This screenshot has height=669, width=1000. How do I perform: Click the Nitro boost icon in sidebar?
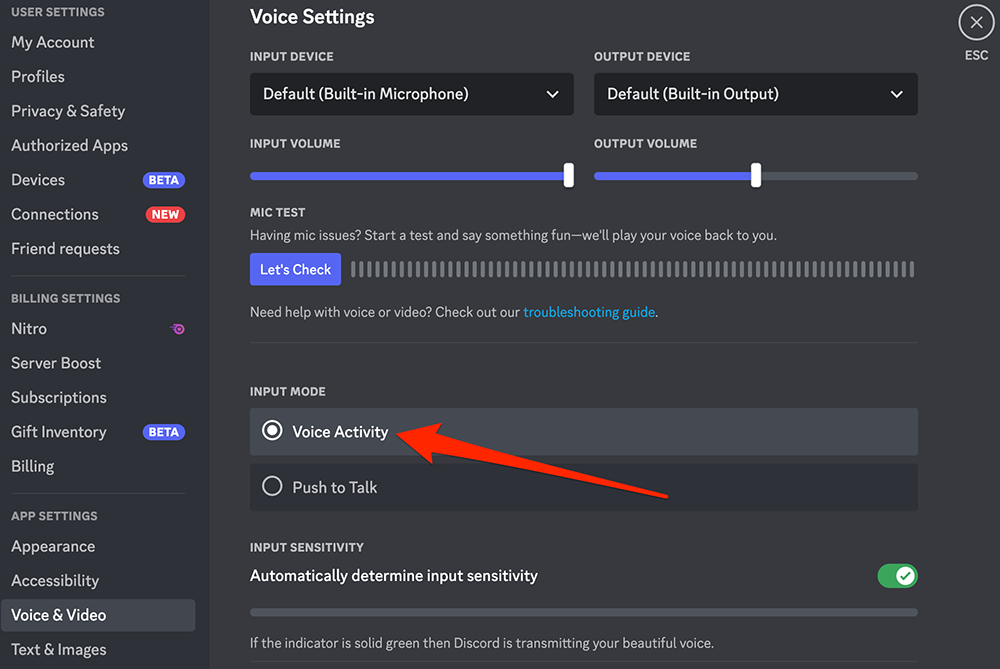[x=177, y=329]
